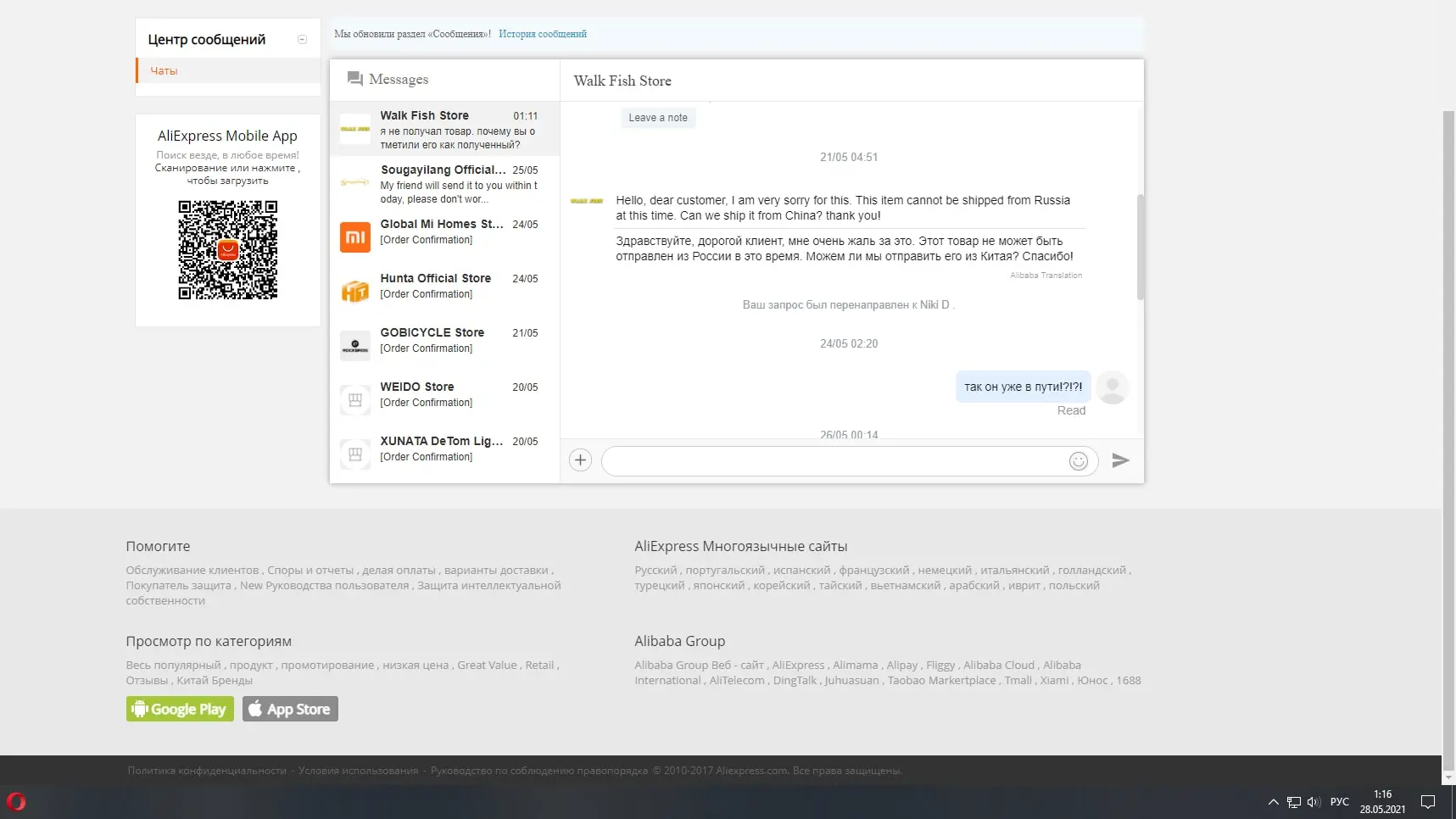
Task: Click the Walk Fish Store chat header
Action: 622,81
